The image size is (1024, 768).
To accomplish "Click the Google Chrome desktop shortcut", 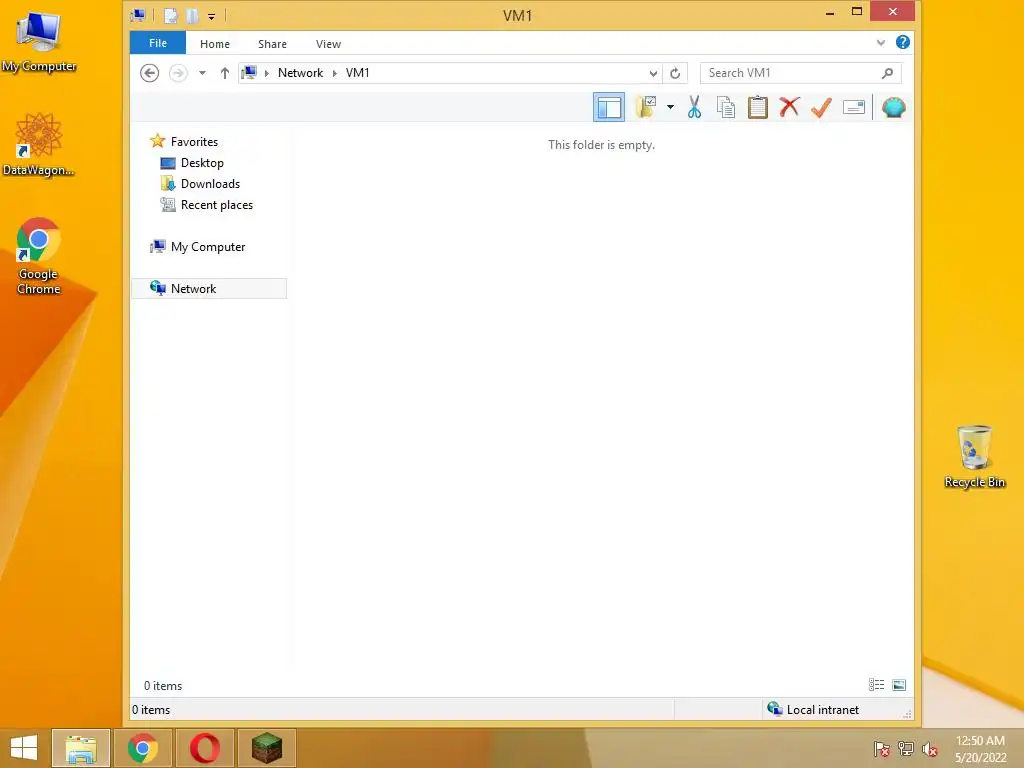I will coord(39,256).
